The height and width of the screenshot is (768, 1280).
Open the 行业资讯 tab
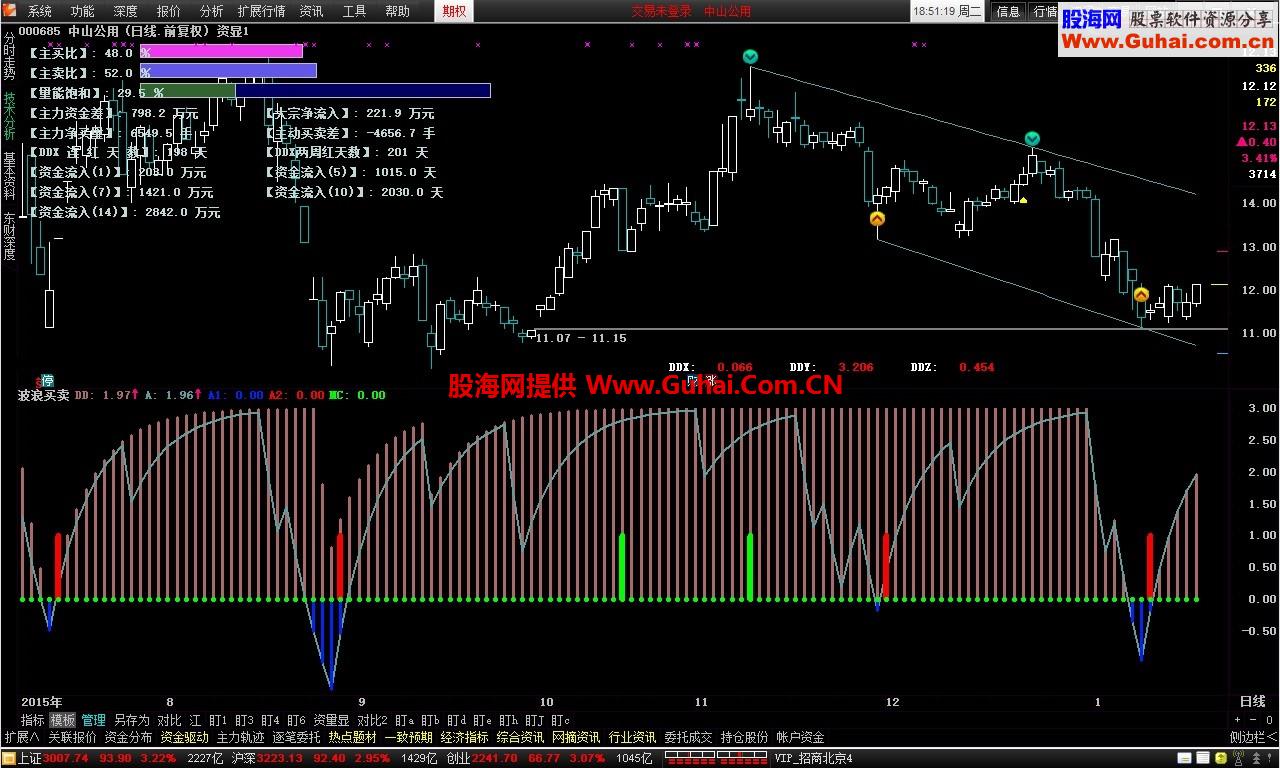[x=633, y=737]
